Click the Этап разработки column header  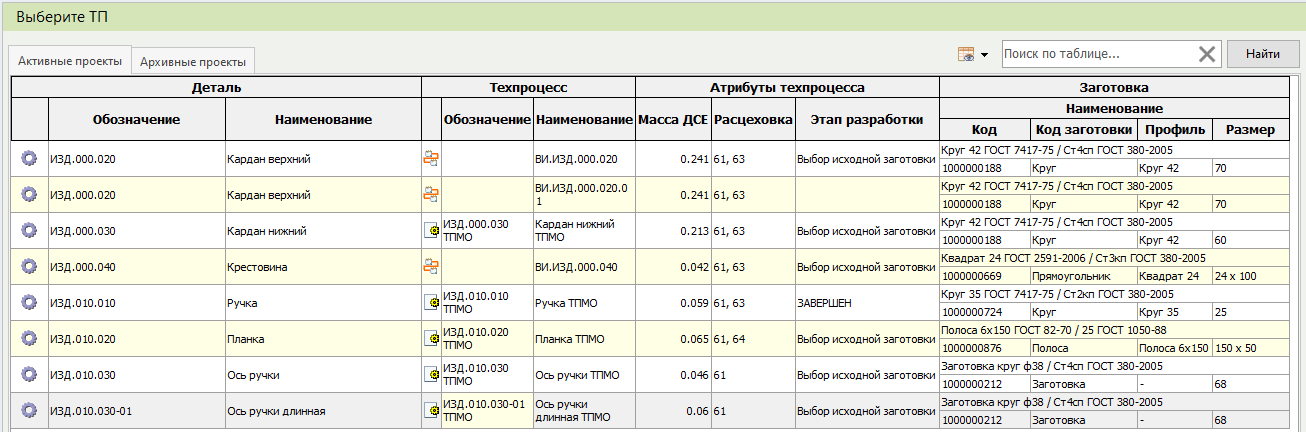pyautogui.click(x=866, y=120)
